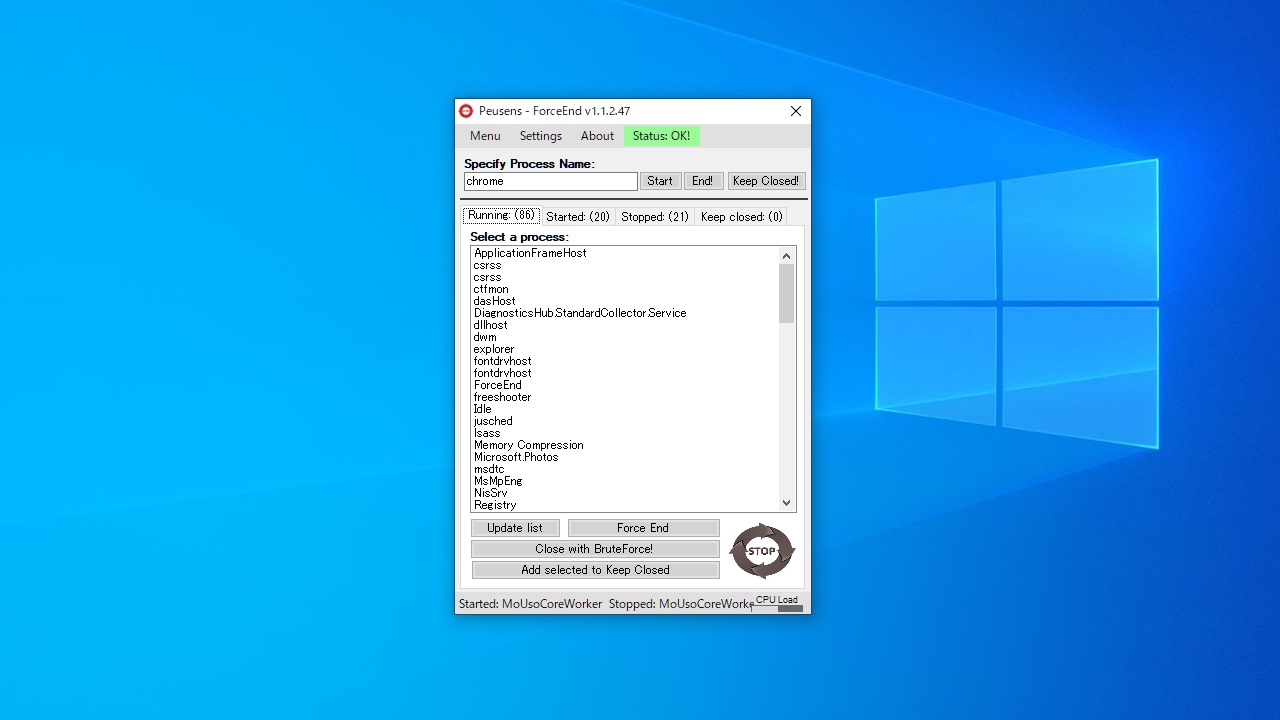Focus the process name field containing chrome
This screenshot has width=1280, height=720.
point(551,181)
